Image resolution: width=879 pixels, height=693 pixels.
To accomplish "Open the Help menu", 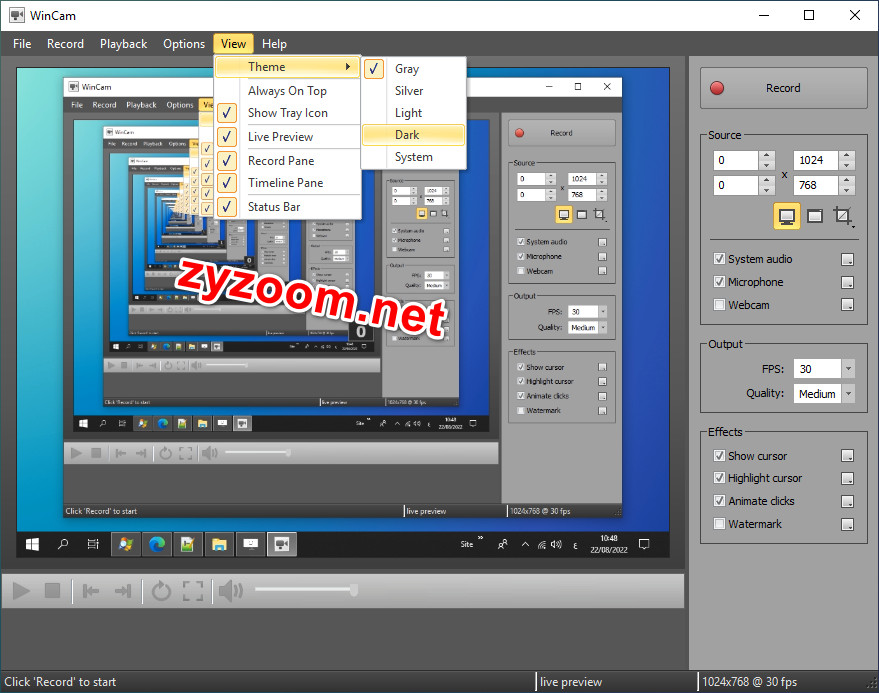I will tap(274, 44).
